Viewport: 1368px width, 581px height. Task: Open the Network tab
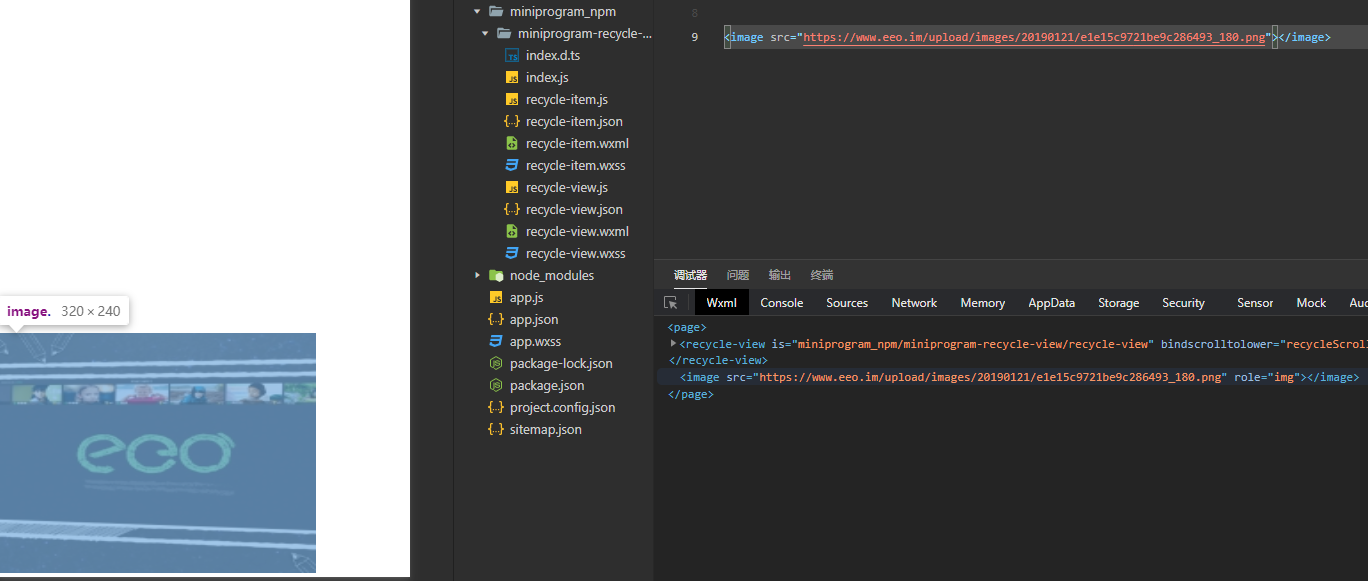coord(914,303)
